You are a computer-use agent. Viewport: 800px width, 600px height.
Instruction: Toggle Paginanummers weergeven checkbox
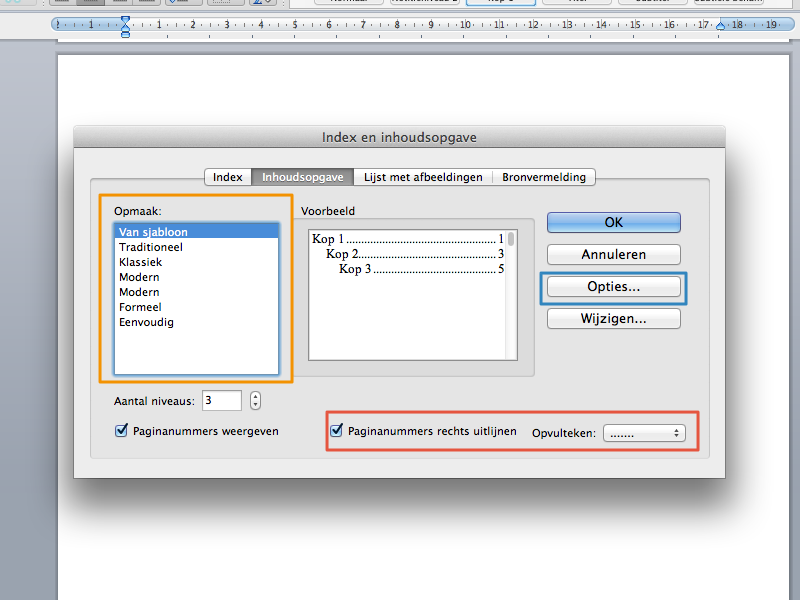(121, 431)
